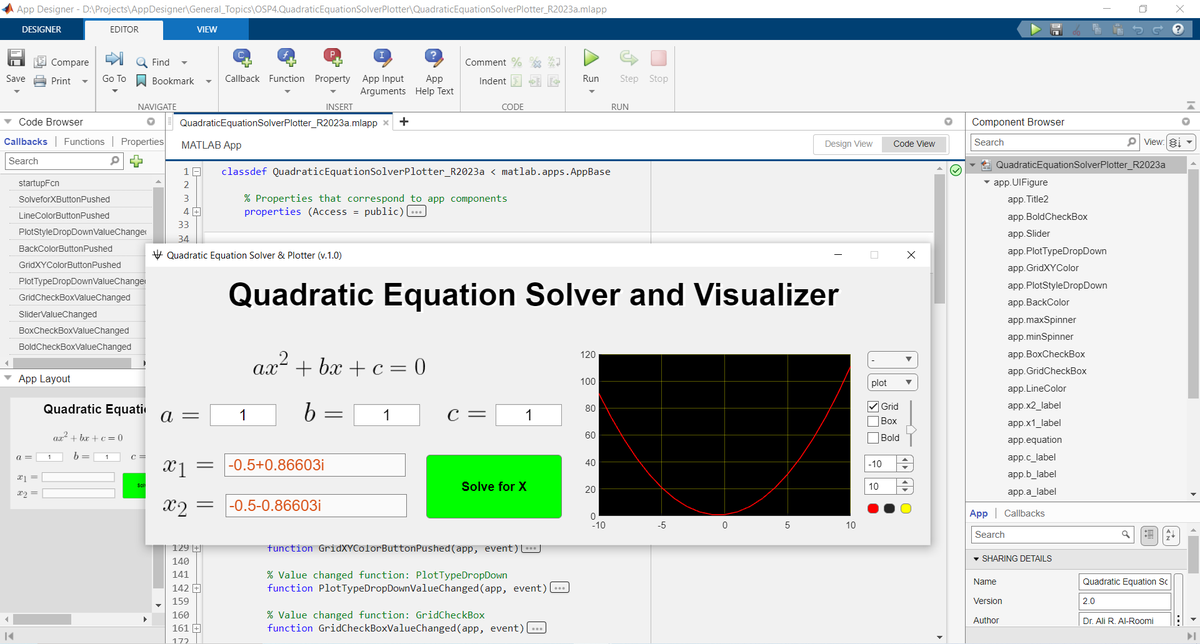Add App Help Text
Viewport: 1200px width, 644px height.
click(433, 70)
